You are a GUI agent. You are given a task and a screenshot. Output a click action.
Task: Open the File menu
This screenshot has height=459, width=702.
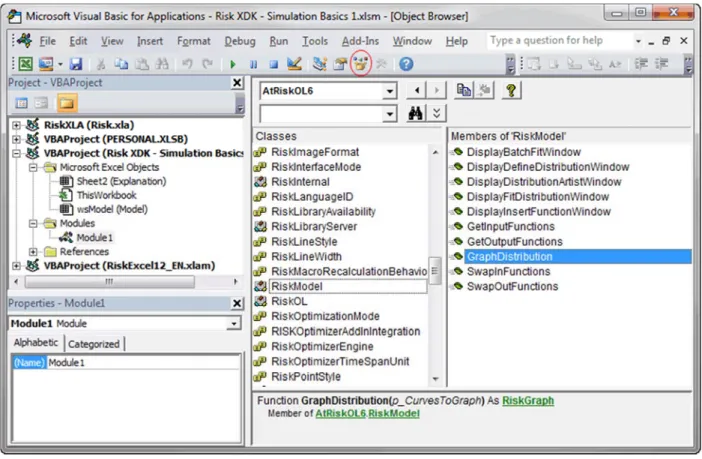(47, 41)
